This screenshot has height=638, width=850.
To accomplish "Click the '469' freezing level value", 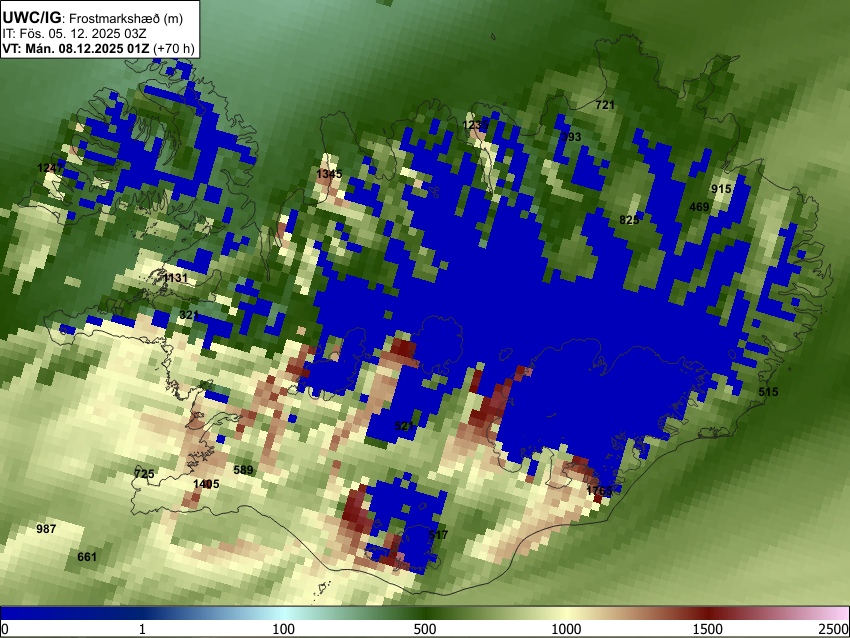I will coord(699,207).
